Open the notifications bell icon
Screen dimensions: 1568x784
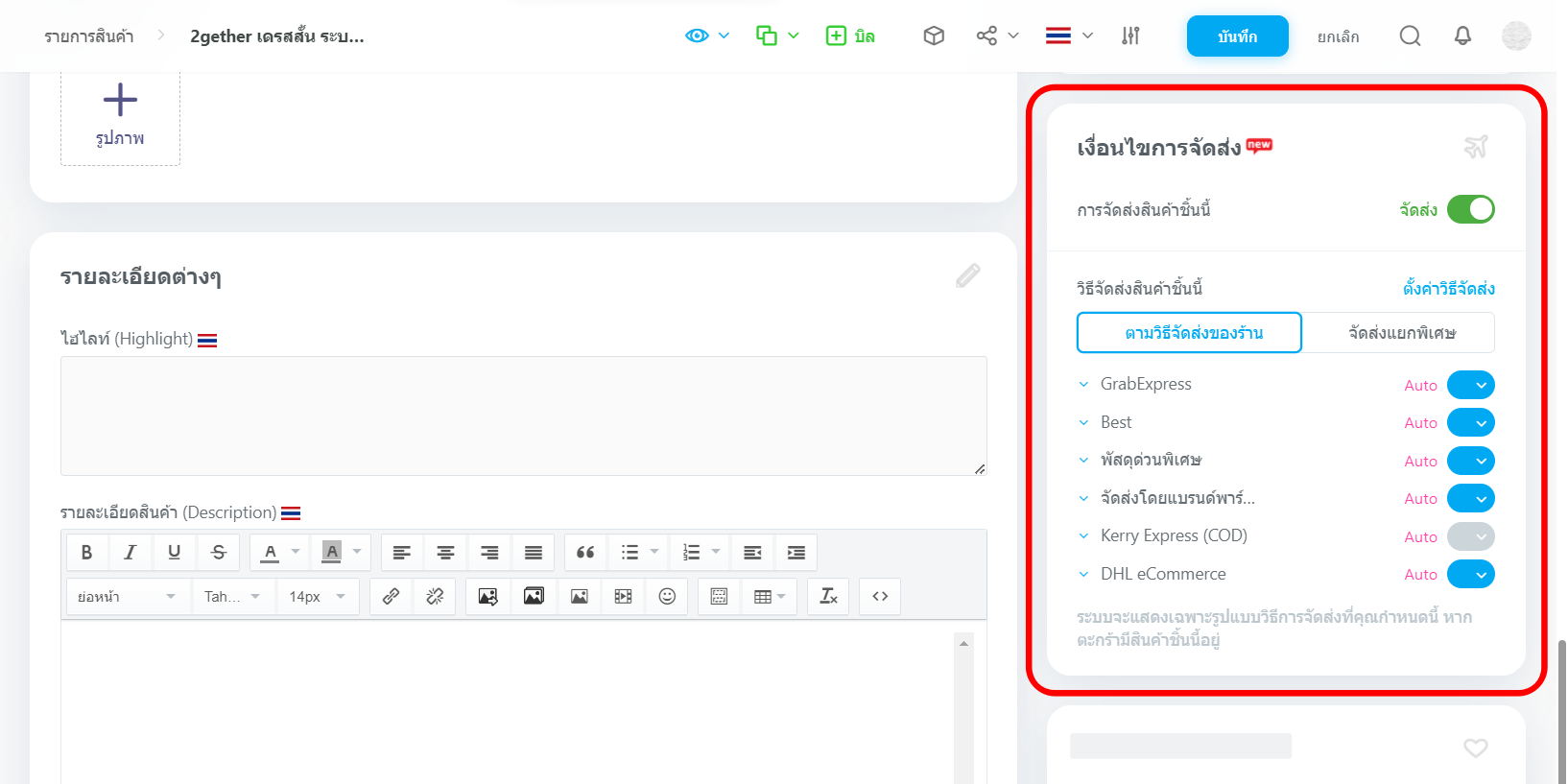1461,36
